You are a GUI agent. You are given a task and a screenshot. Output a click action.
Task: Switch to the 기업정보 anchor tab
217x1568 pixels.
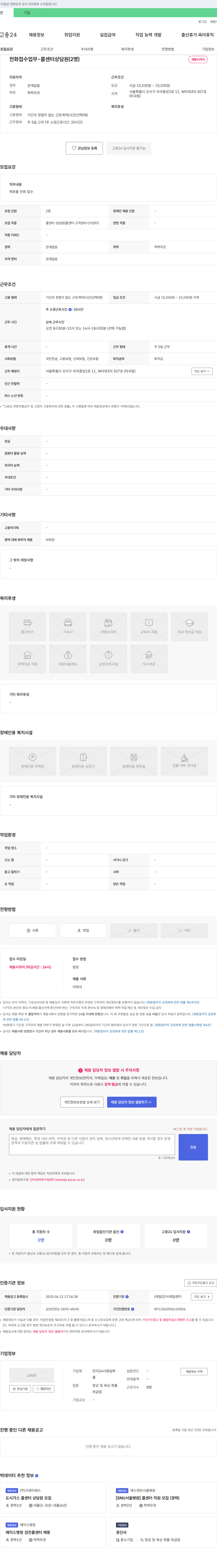pyautogui.click(x=208, y=49)
